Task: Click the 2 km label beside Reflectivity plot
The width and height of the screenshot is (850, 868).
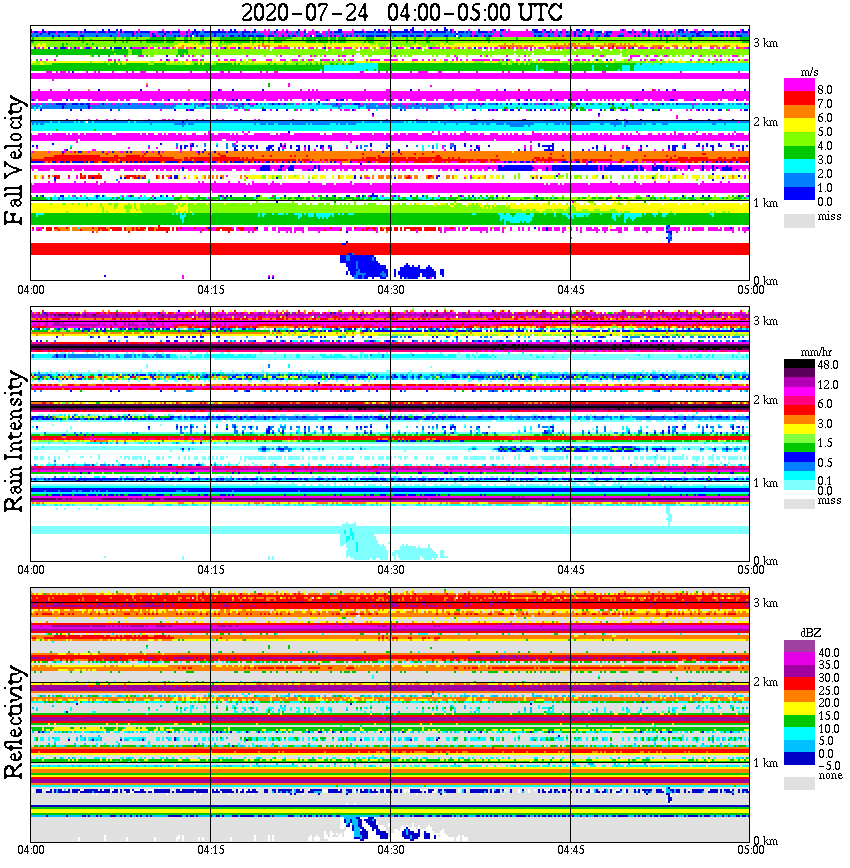Action: pos(765,682)
